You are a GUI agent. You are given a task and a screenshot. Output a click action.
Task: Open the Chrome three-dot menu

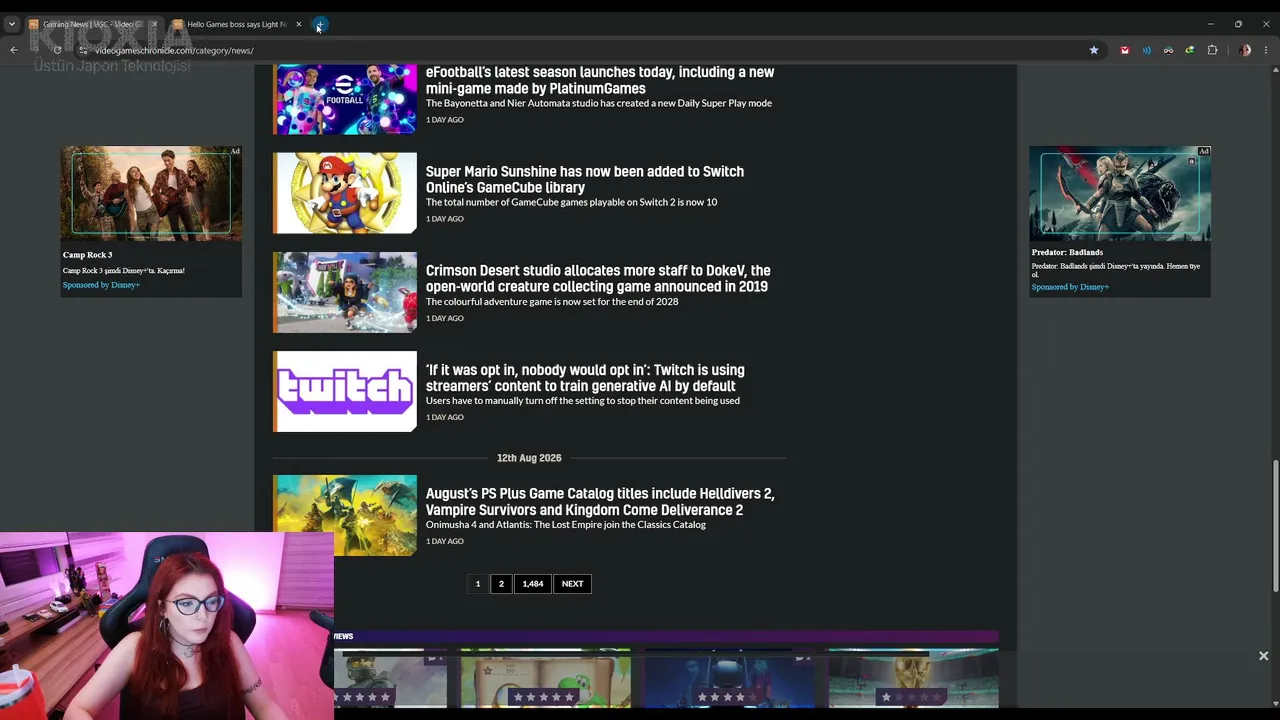coord(1266,50)
